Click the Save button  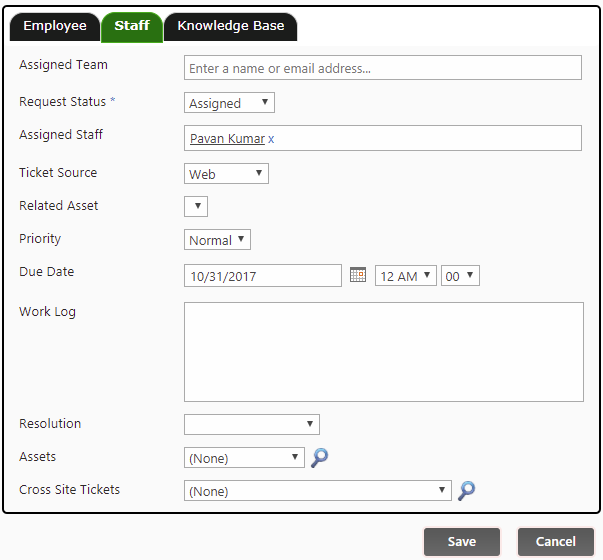click(x=462, y=542)
